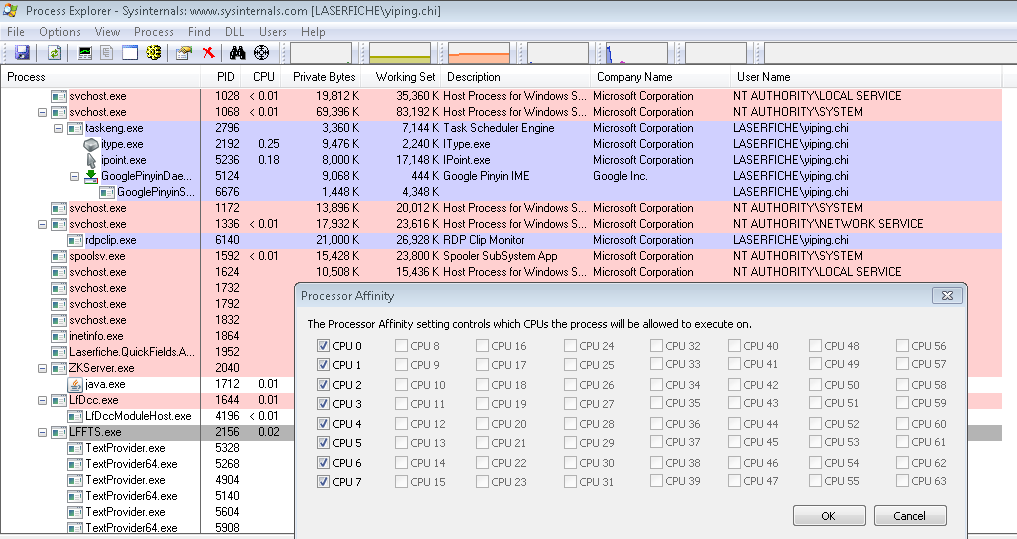The image size is (1017, 539).
Task: Click the GooglePinyinDae... process icon
Action: pyautogui.click(x=91, y=176)
